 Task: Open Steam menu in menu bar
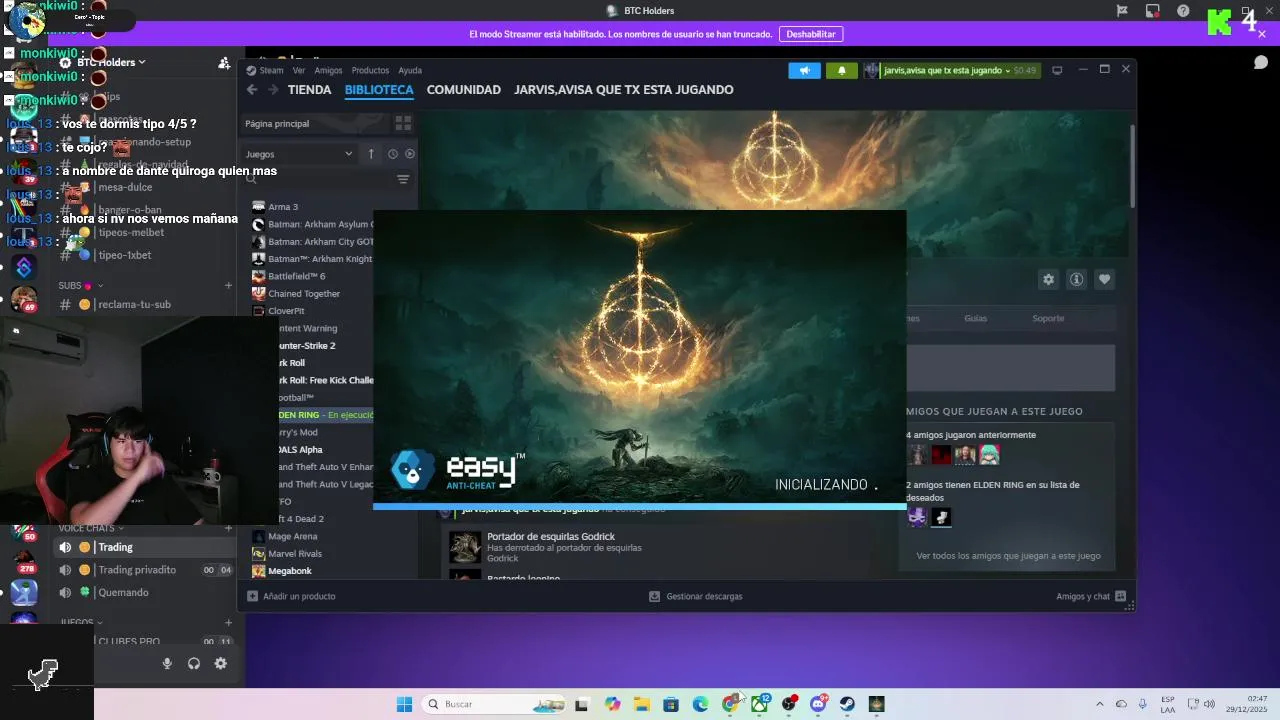click(x=271, y=70)
